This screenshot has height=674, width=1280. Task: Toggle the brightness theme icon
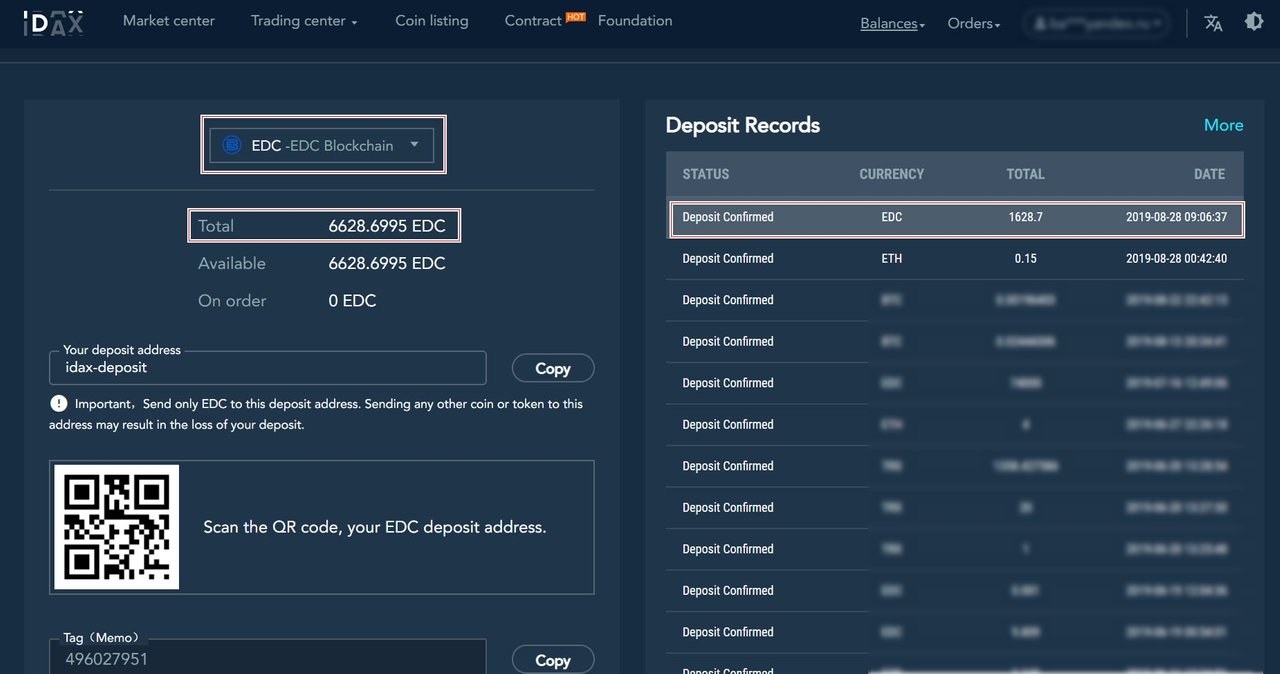click(1253, 21)
